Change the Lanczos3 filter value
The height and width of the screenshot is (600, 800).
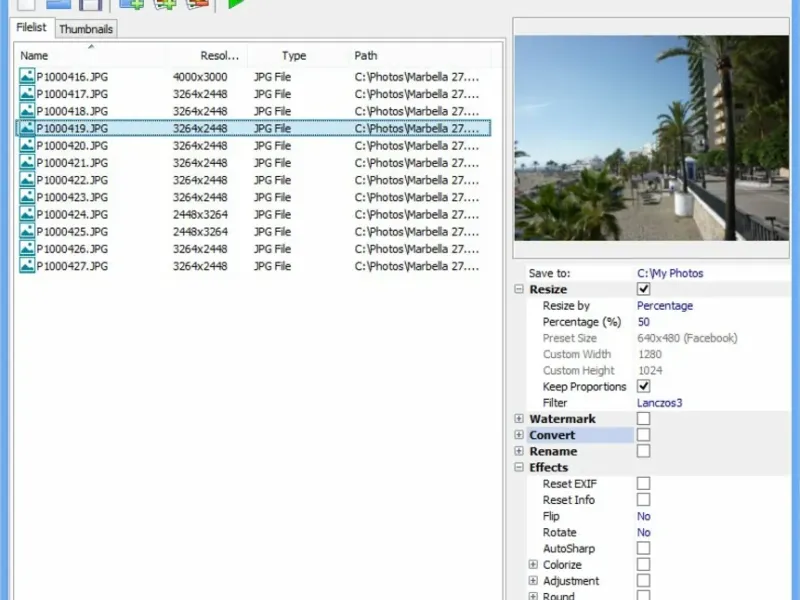click(659, 403)
